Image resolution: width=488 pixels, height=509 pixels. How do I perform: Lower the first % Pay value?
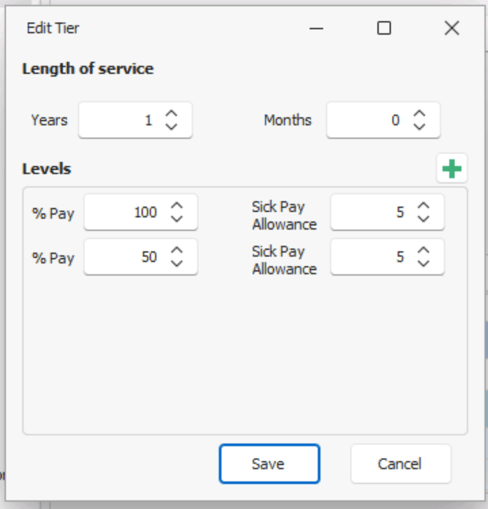177,219
